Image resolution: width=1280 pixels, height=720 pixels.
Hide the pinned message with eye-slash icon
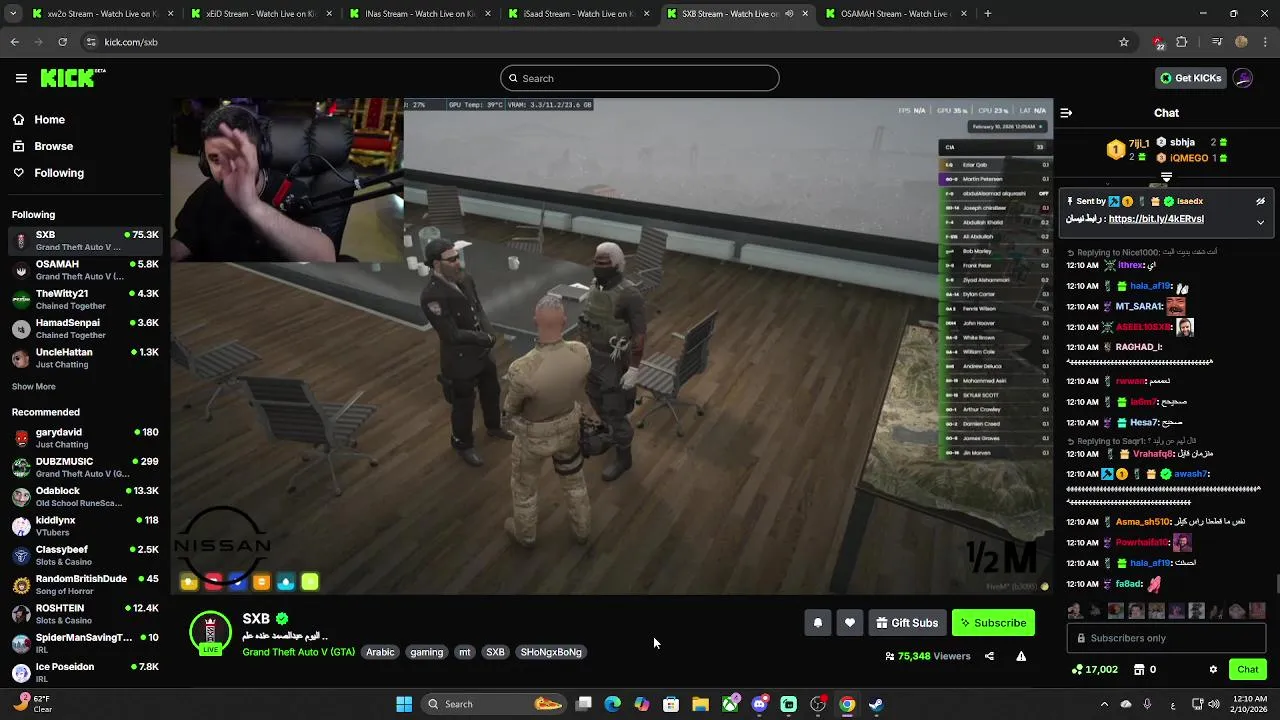(1260, 201)
